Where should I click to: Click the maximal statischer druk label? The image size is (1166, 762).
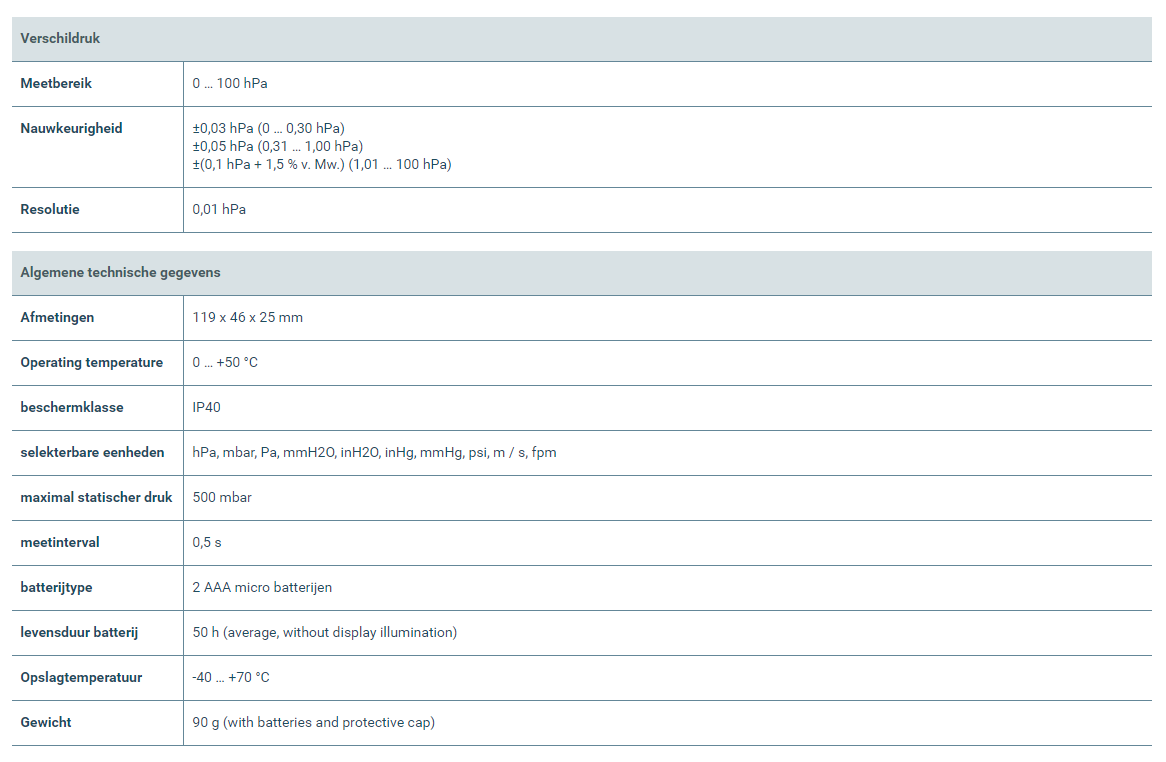coord(96,497)
